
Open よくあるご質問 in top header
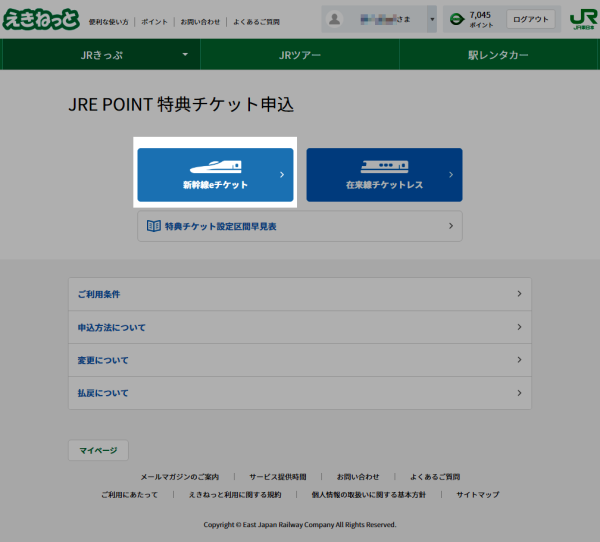point(256,22)
